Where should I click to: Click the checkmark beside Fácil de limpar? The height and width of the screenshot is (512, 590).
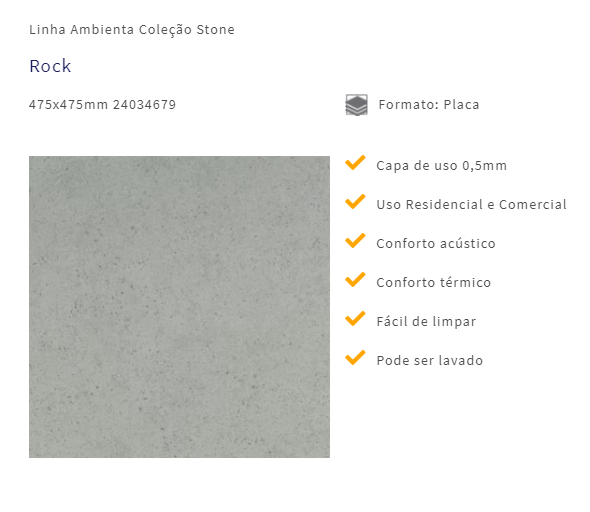coord(355,319)
